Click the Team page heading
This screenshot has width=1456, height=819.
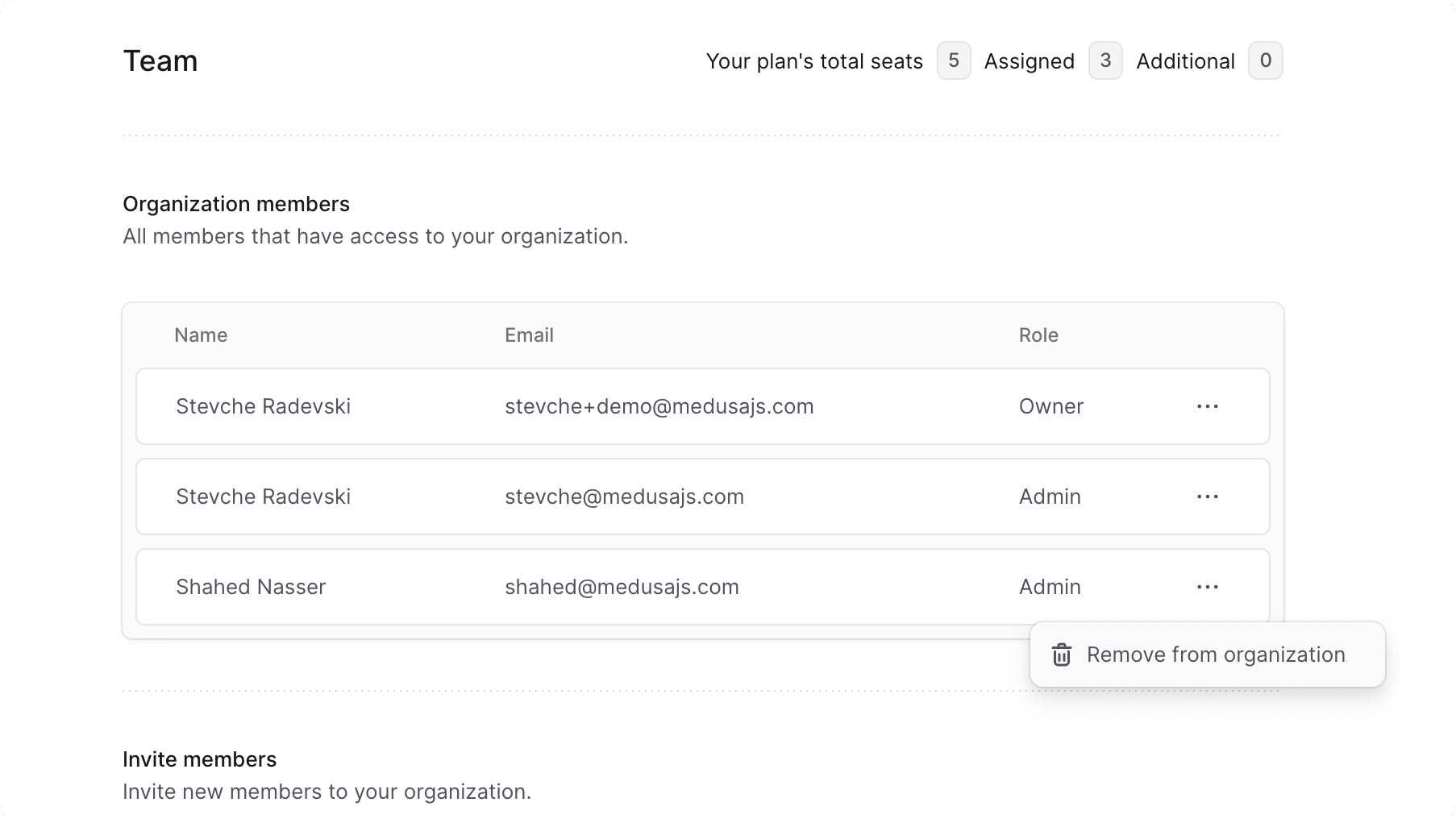pos(160,60)
